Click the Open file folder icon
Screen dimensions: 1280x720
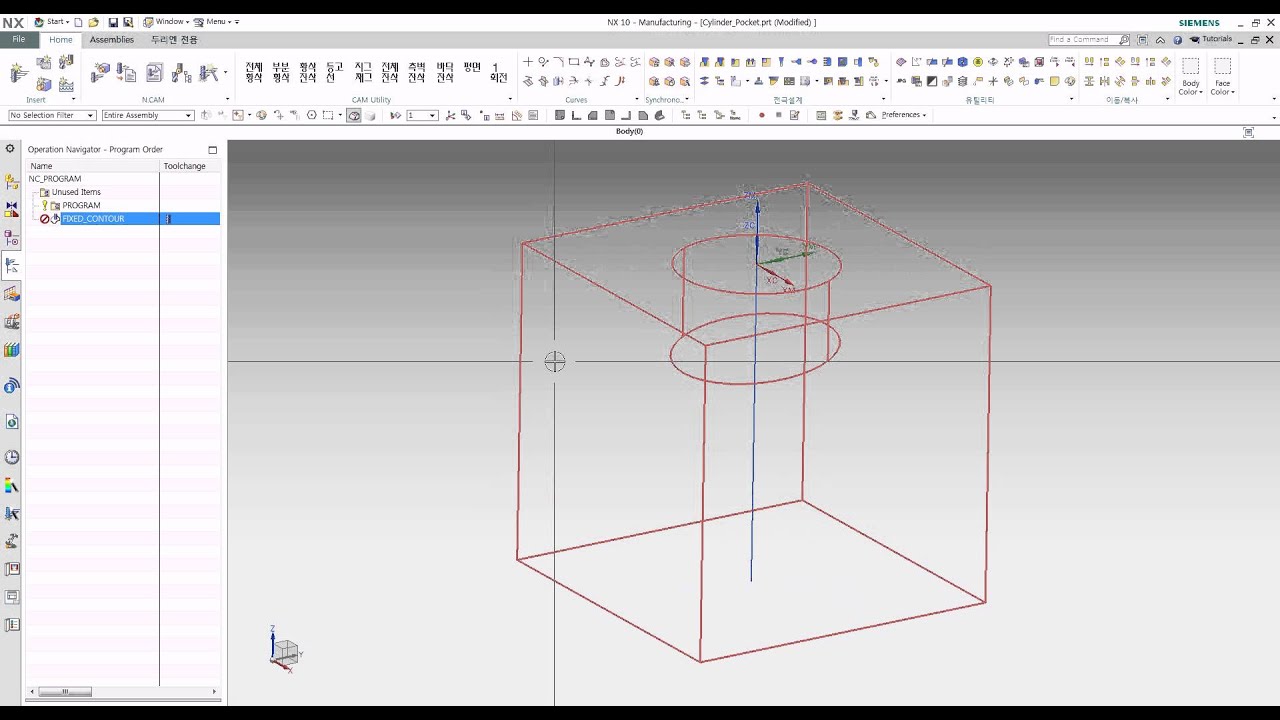click(x=93, y=22)
